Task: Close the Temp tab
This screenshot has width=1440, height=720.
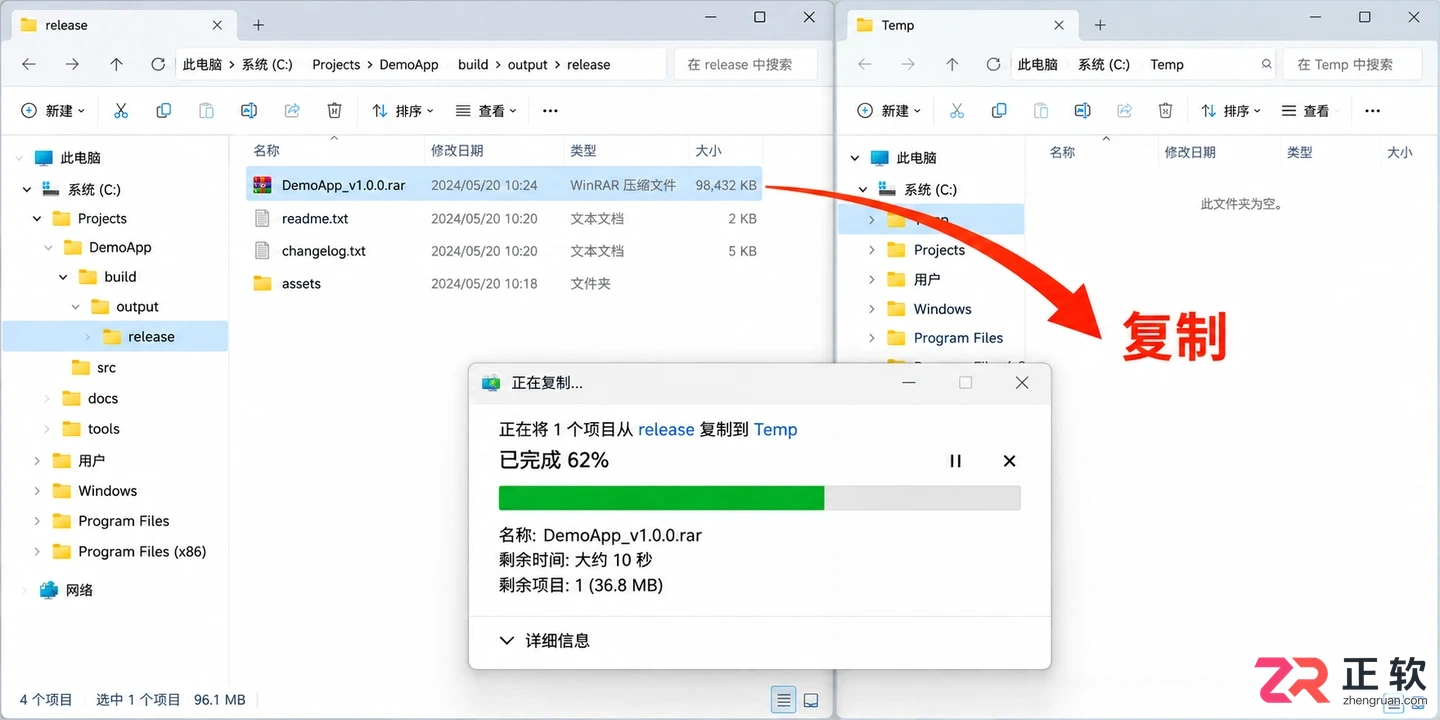Action: click(x=1060, y=25)
